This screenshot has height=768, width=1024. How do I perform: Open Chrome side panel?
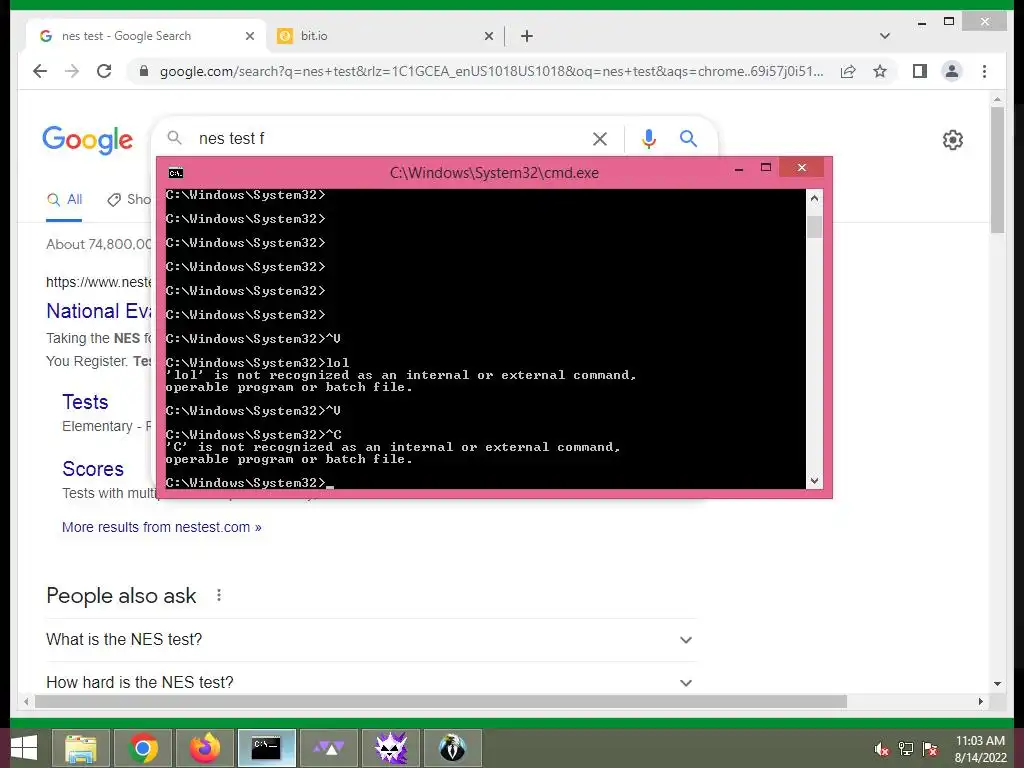click(x=920, y=71)
